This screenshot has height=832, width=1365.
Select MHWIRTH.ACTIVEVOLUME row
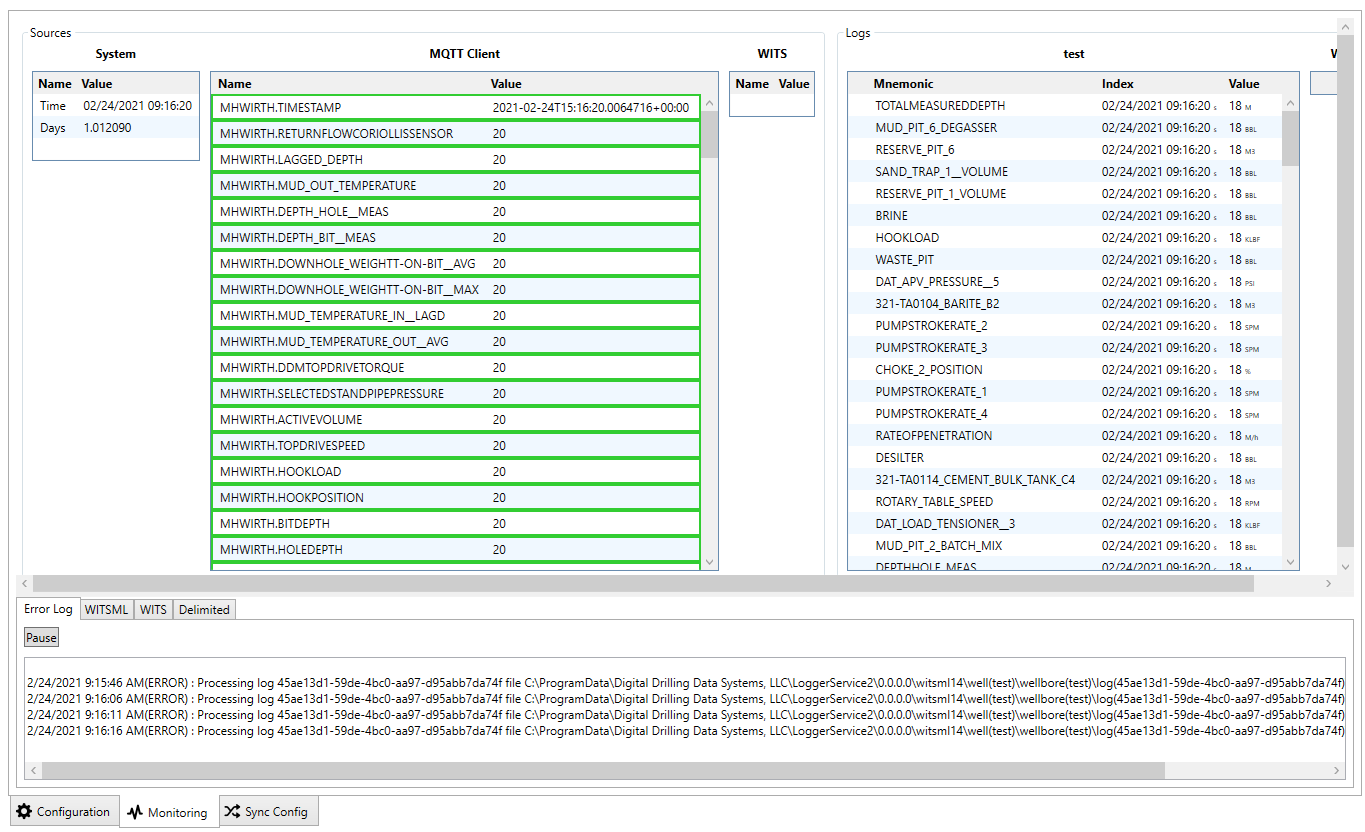coord(456,419)
